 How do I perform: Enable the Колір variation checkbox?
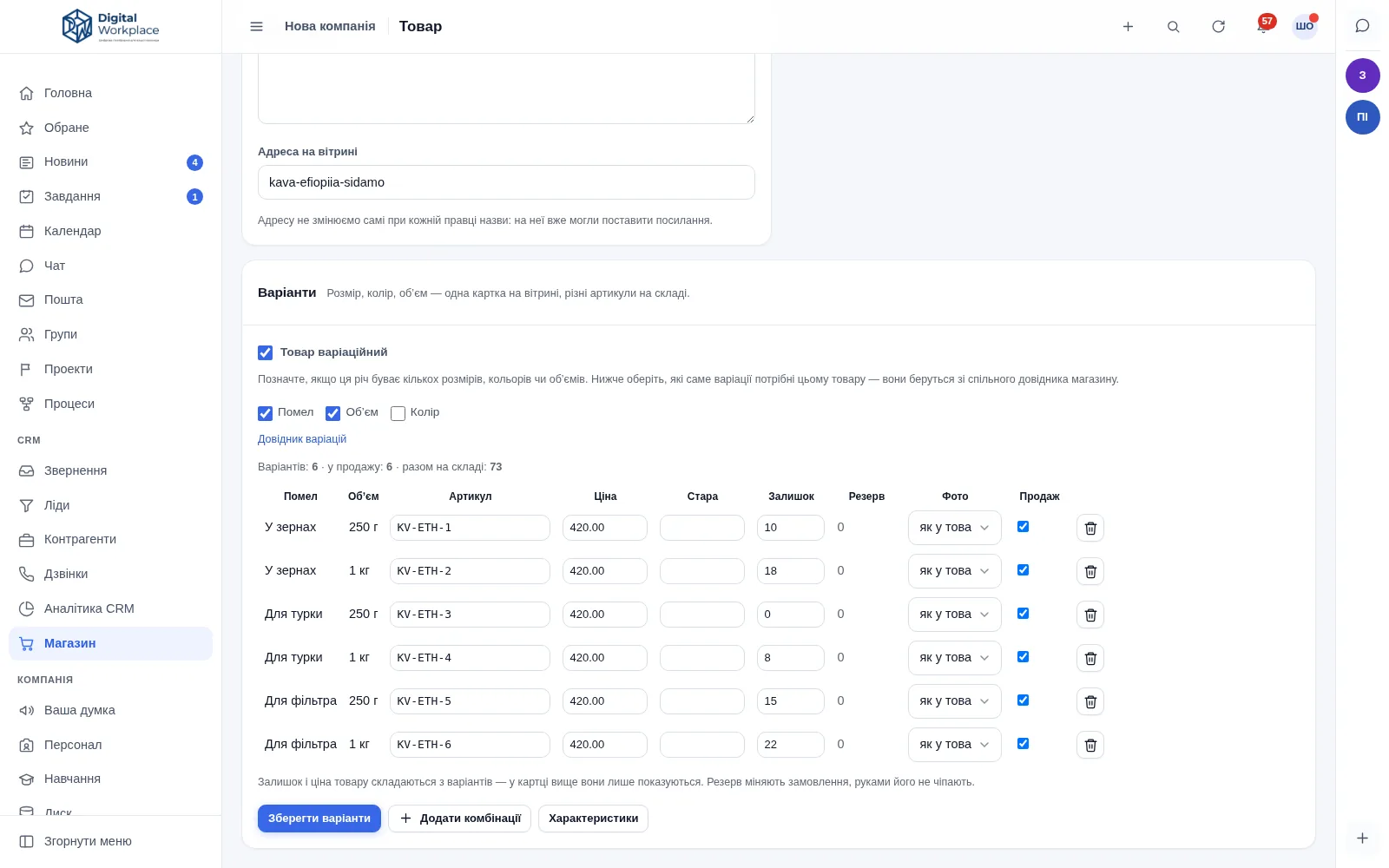[x=398, y=413]
